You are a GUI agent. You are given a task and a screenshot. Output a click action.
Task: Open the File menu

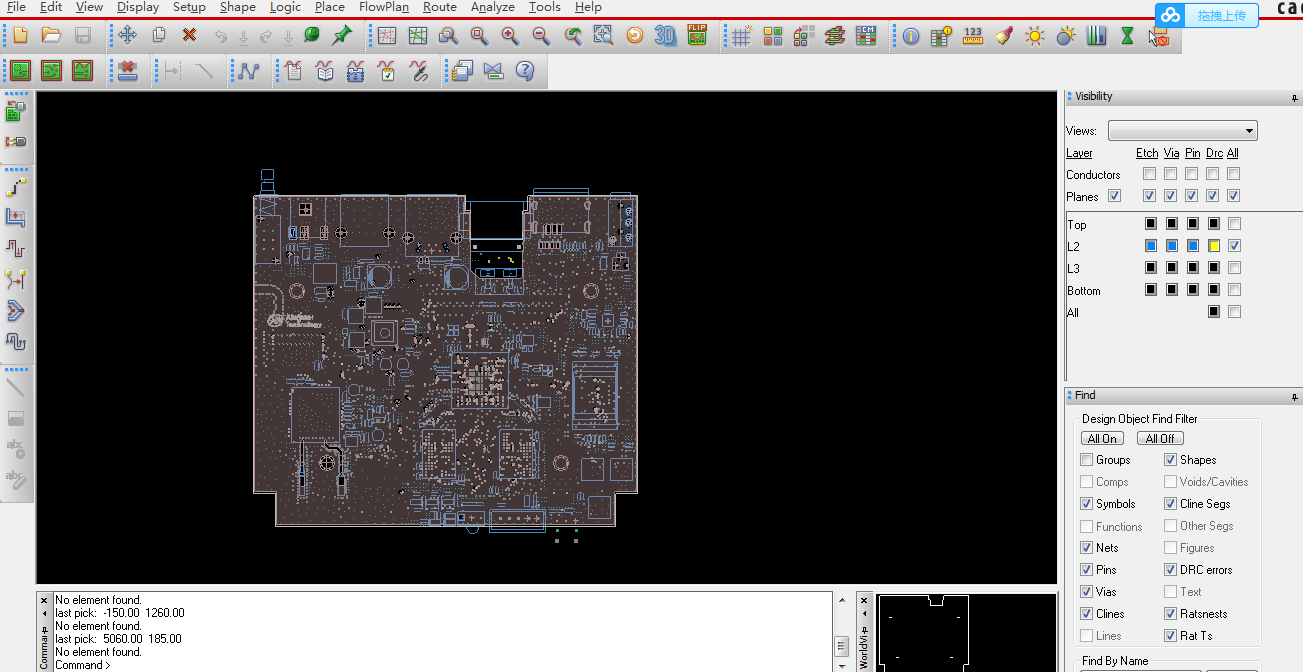point(16,7)
